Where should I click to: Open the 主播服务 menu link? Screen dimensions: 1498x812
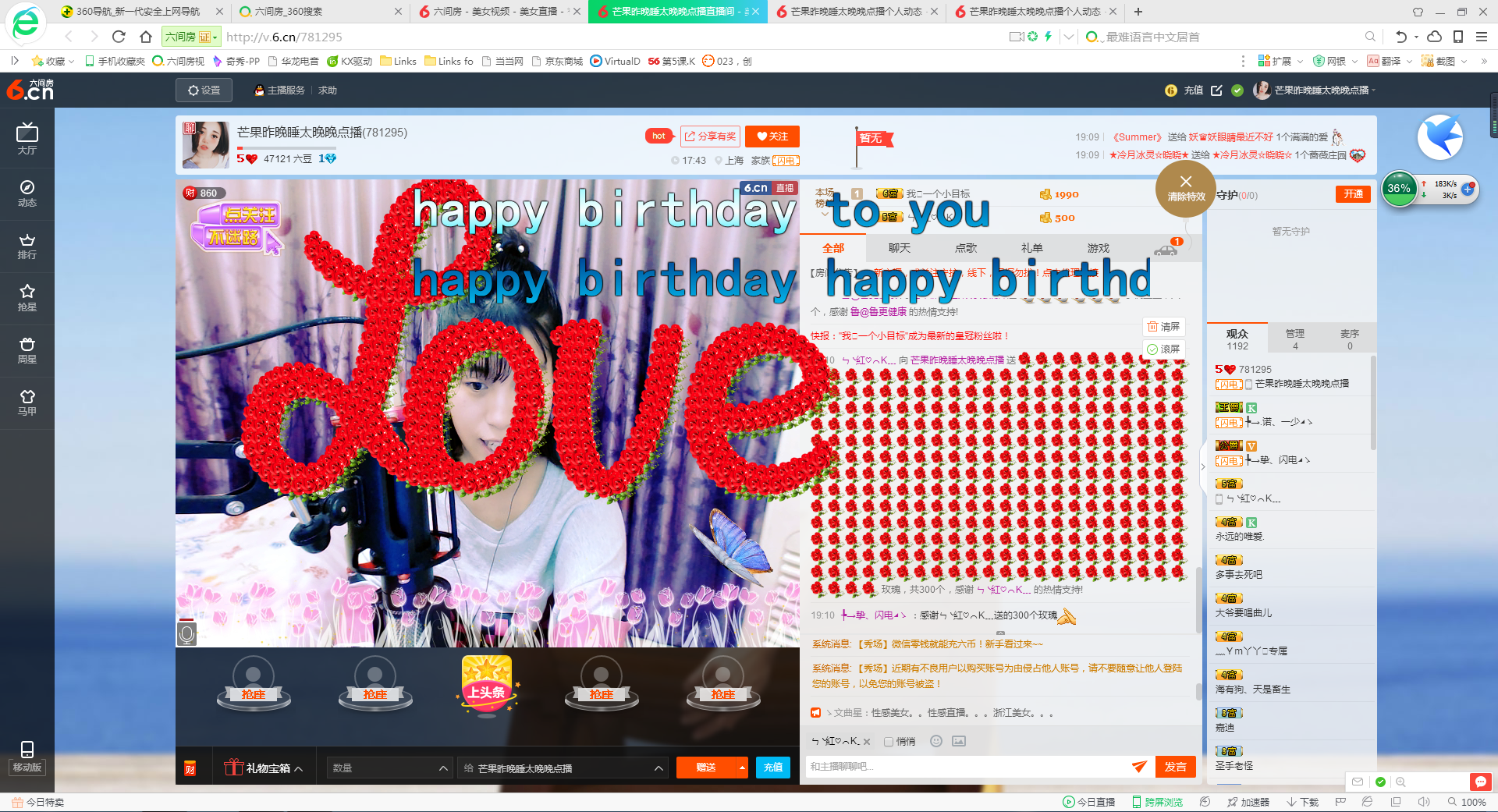(280, 90)
